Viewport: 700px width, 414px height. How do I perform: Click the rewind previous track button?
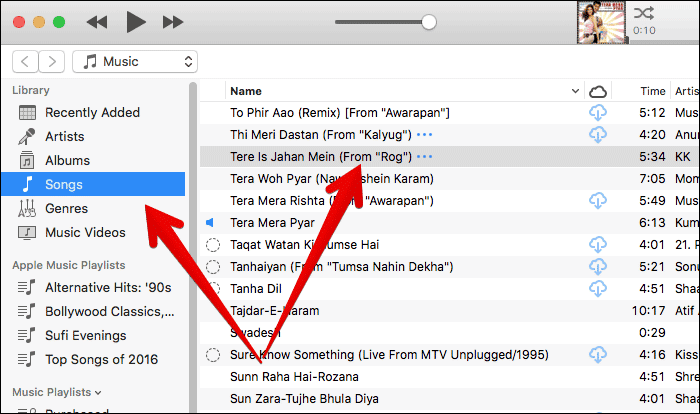pyautogui.click(x=97, y=22)
